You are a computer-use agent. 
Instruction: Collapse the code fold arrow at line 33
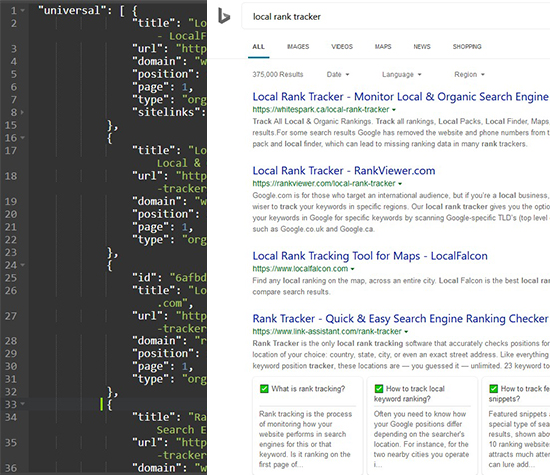point(23,404)
